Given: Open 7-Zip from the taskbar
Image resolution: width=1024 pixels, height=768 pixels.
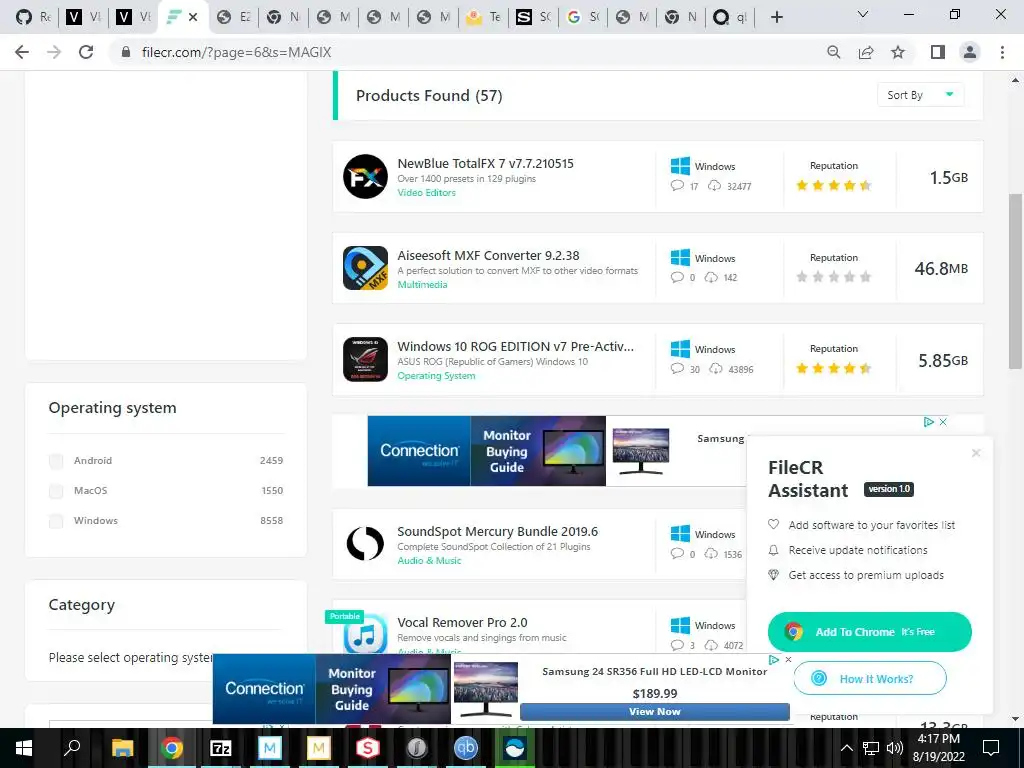Looking at the screenshot, I should tap(221, 748).
